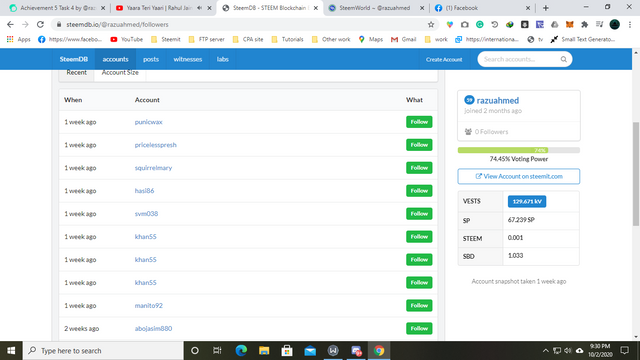This screenshot has height=360, width=640.
Task: Open pricelesspresh account link
Action: coord(156,145)
